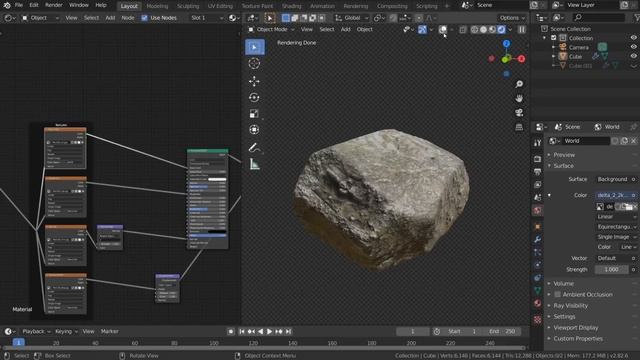Click the blue Z axis gizmo
Screen dimensions: 640x360
tap(507, 44)
